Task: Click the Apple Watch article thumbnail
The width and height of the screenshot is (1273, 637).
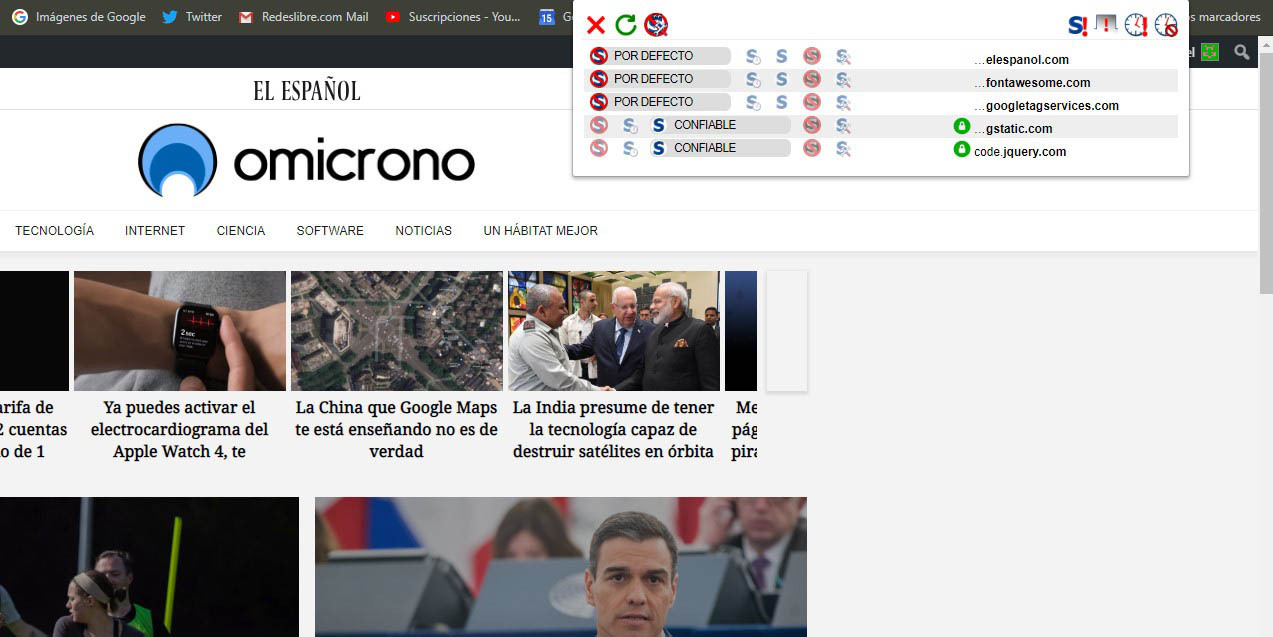Action: tap(180, 331)
